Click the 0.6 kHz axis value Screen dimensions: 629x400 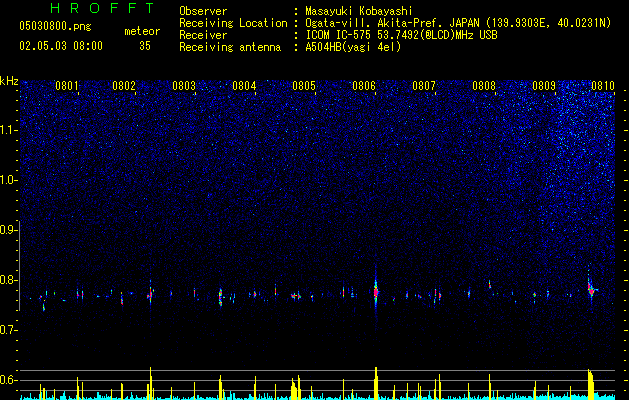(8, 380)
